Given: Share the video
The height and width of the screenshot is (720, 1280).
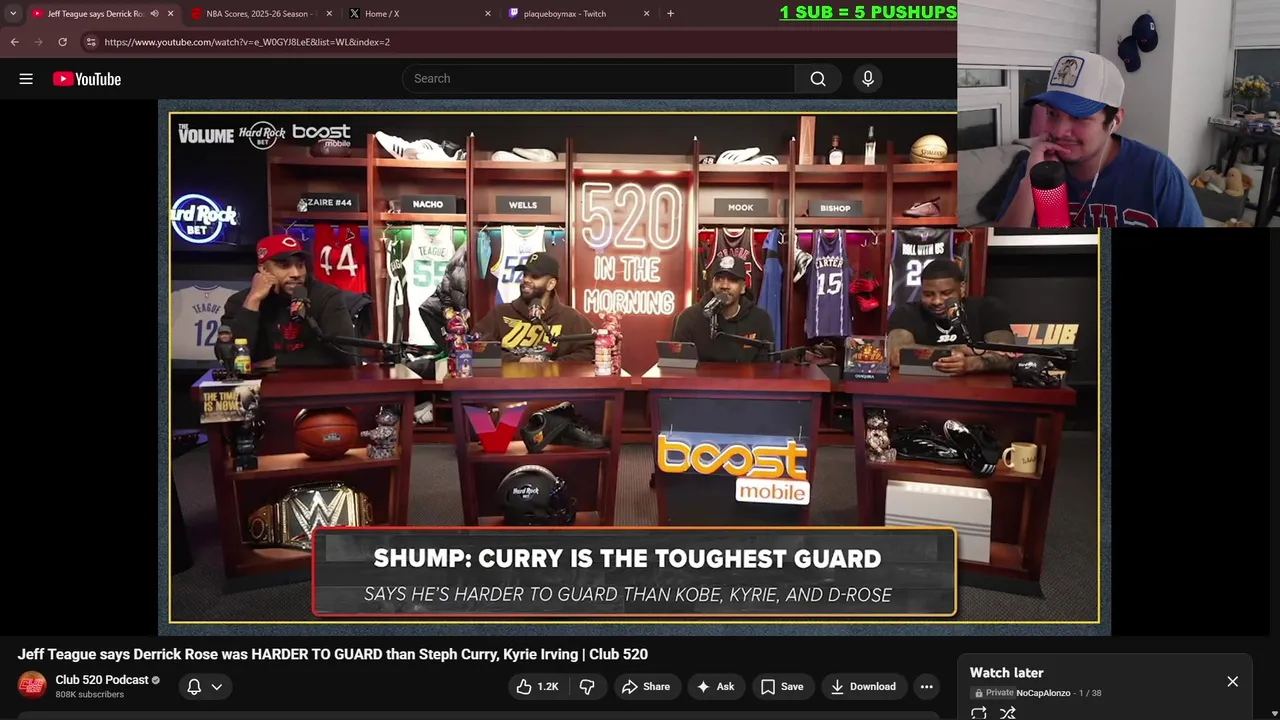Looking at the screenshot, I should click(646, 686).
